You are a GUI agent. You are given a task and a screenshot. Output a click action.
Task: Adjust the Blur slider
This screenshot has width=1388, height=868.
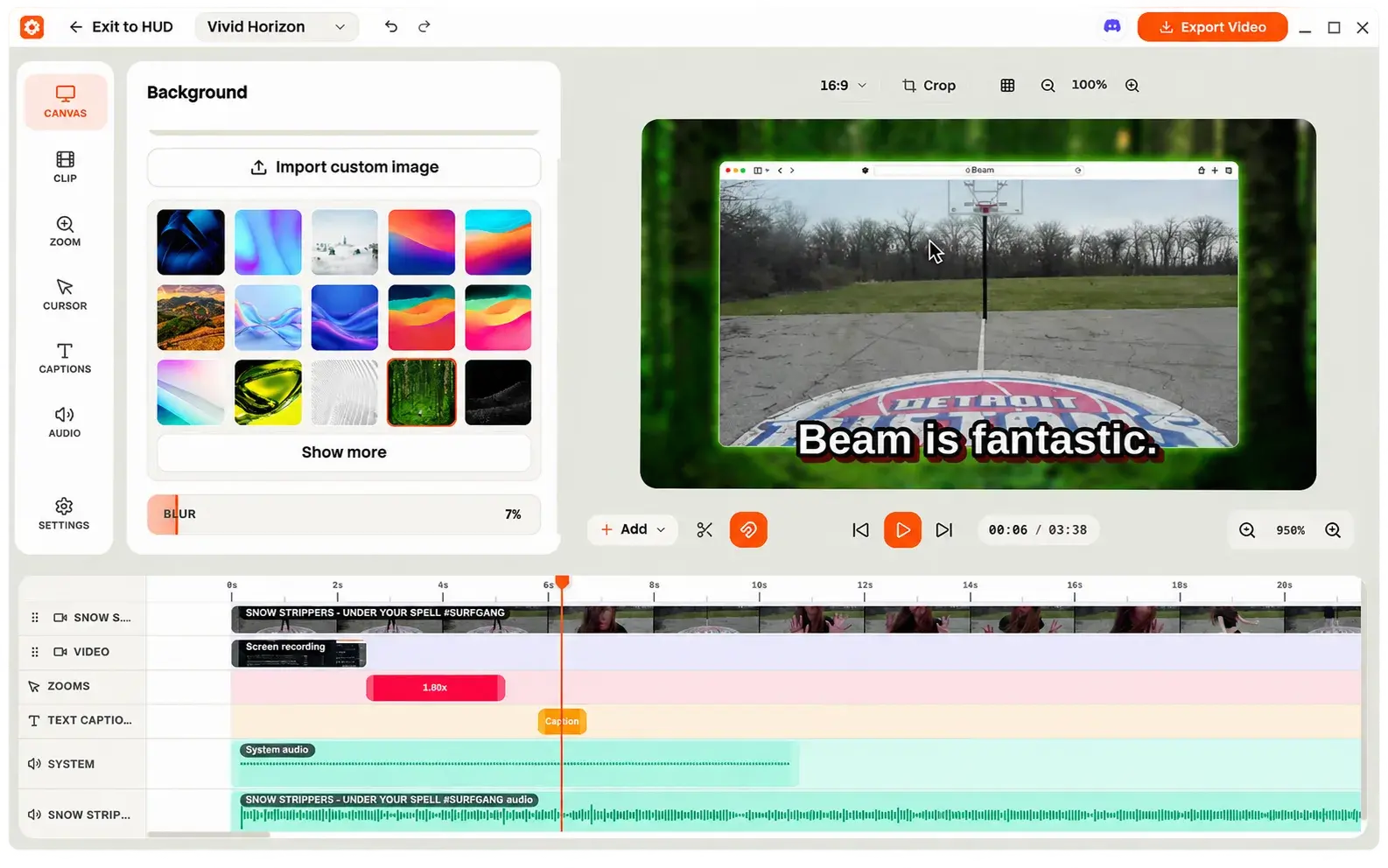click(x=344, y=514)
